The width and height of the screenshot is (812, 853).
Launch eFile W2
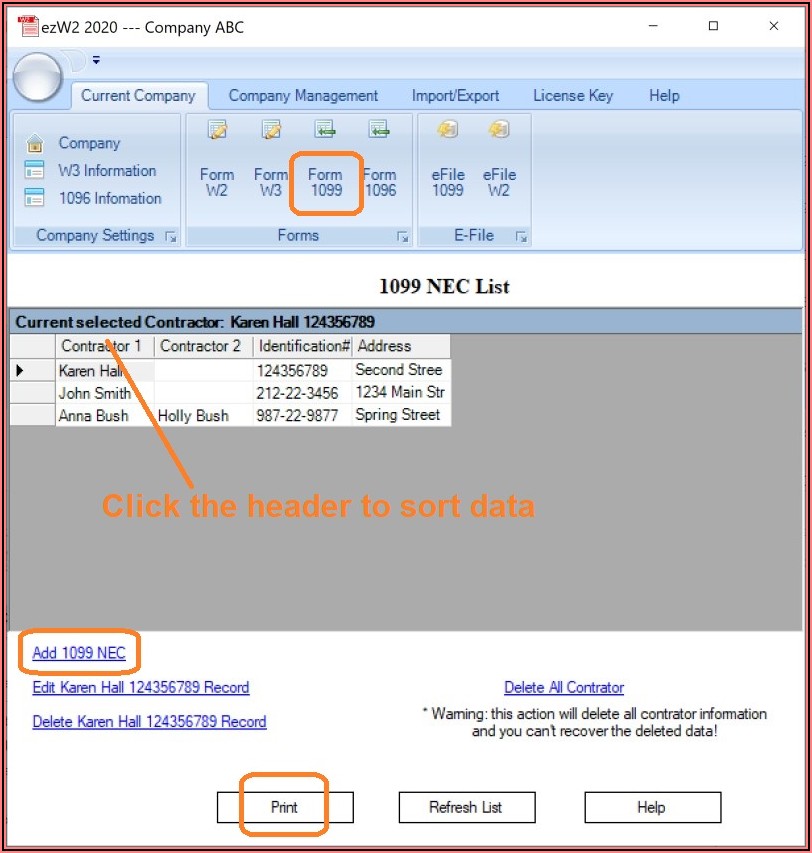499,161
